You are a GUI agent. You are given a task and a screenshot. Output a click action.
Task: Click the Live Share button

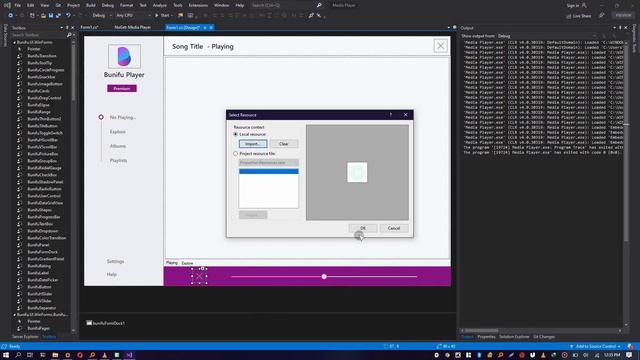click(579, 16)
